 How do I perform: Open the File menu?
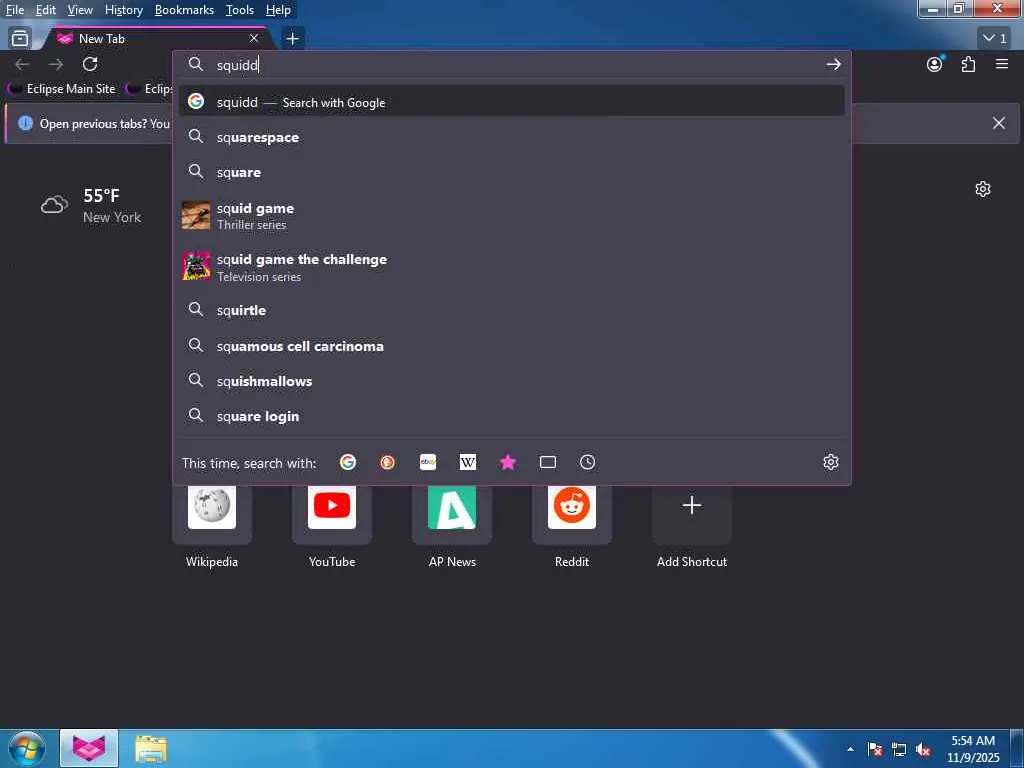click(14, 10)
